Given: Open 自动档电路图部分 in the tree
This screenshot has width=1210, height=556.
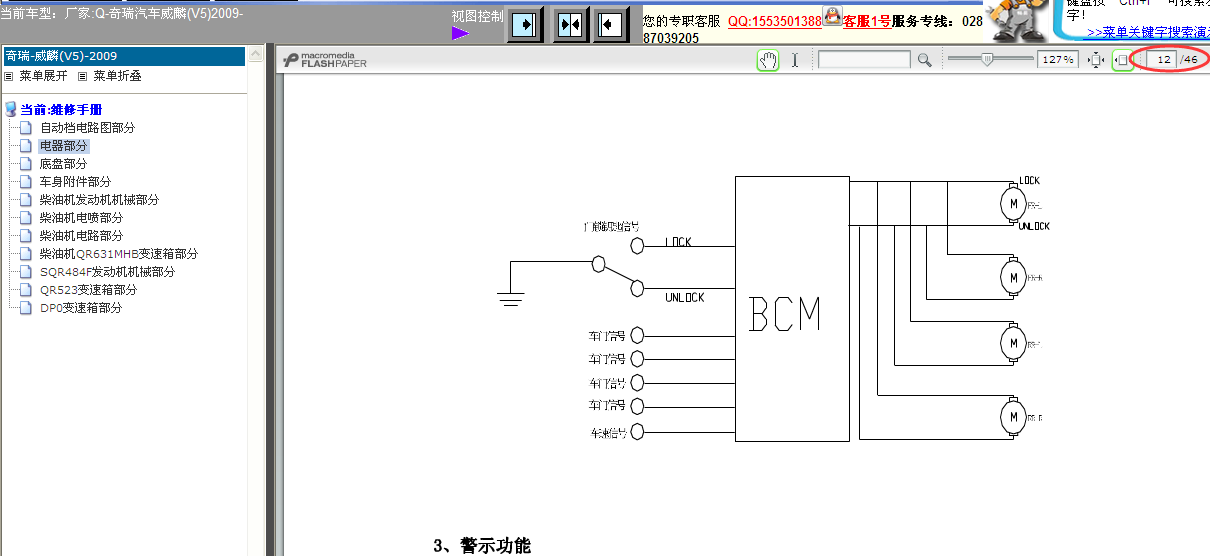Looking at the screenshot, I should (x=88, y=128).
